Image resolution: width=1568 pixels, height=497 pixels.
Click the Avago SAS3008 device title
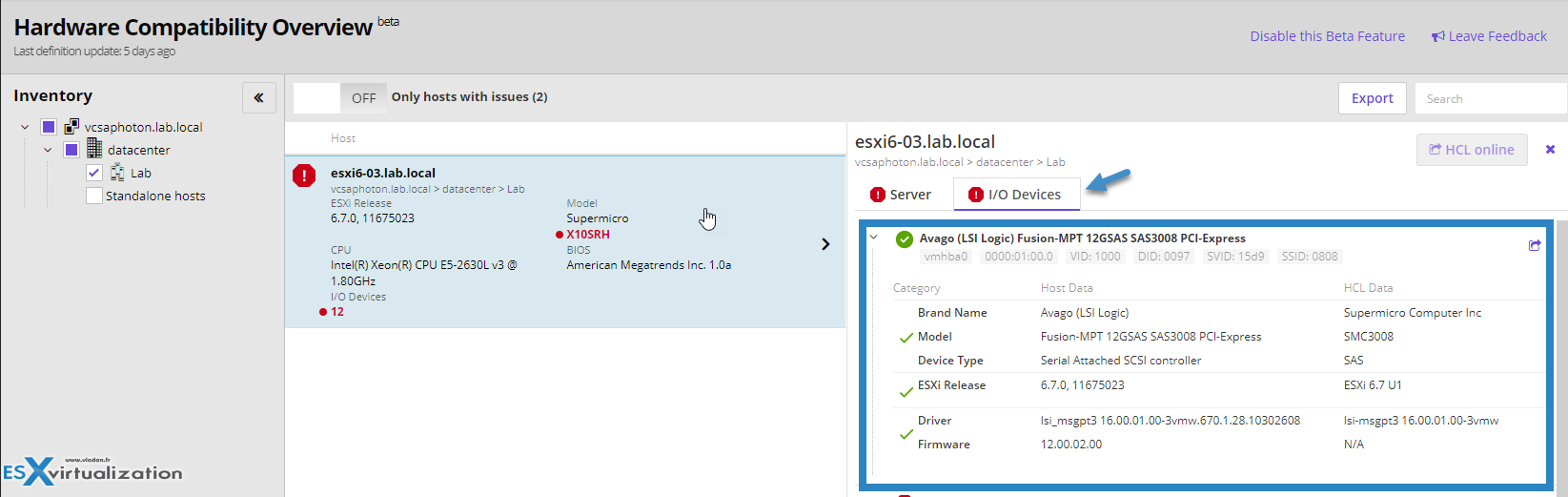click(1082, 238)
